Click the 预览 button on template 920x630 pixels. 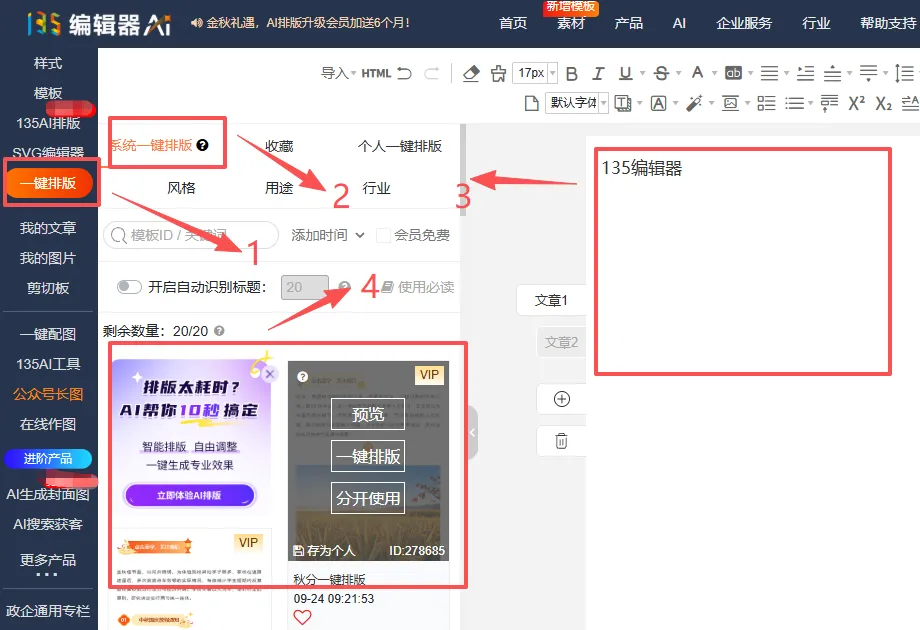click(x=368, y=414)
